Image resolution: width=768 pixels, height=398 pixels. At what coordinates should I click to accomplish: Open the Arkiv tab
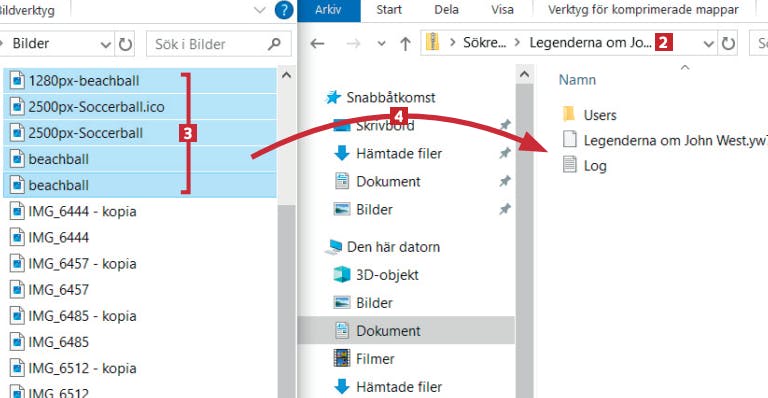328,10
